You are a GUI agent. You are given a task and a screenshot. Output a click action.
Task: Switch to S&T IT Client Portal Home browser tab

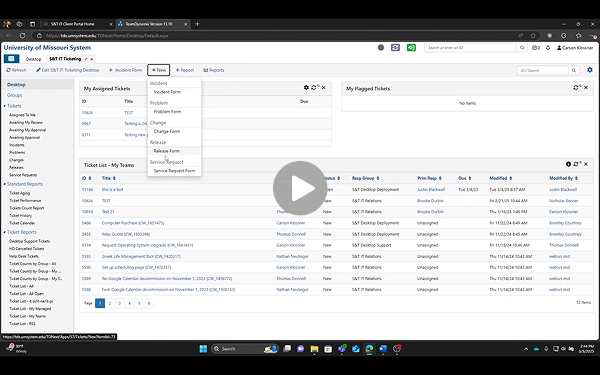[x=76, y=24]
